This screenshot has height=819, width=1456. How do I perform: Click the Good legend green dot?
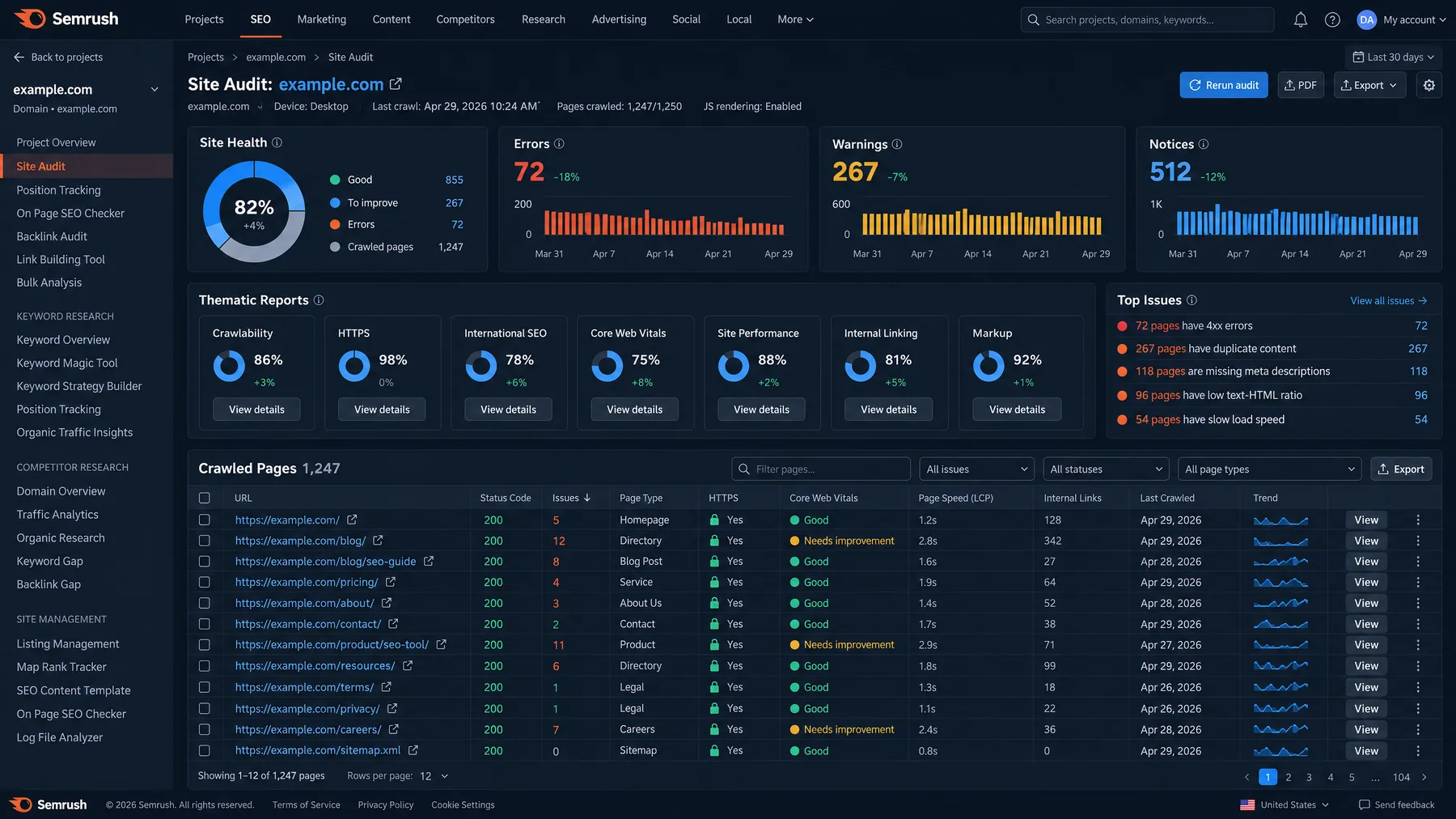pyautogui.click(x=335, y=180)
